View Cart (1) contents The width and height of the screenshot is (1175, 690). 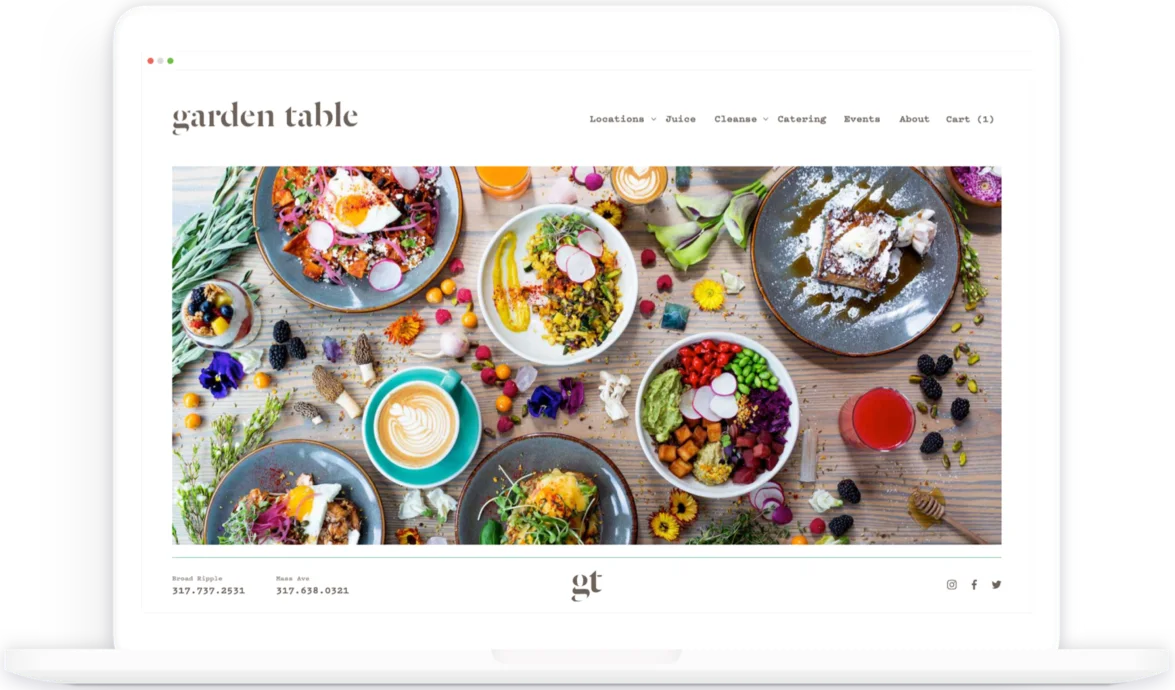(x=970, y=119)
